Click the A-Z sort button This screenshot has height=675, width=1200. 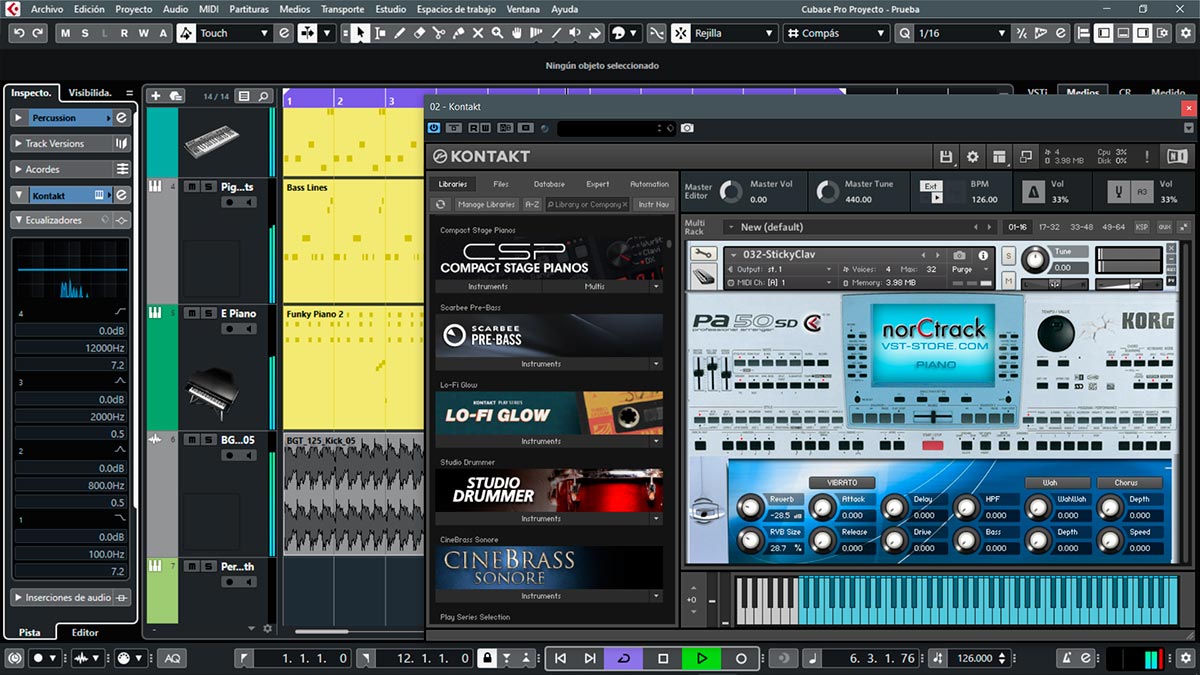[532, 204]
